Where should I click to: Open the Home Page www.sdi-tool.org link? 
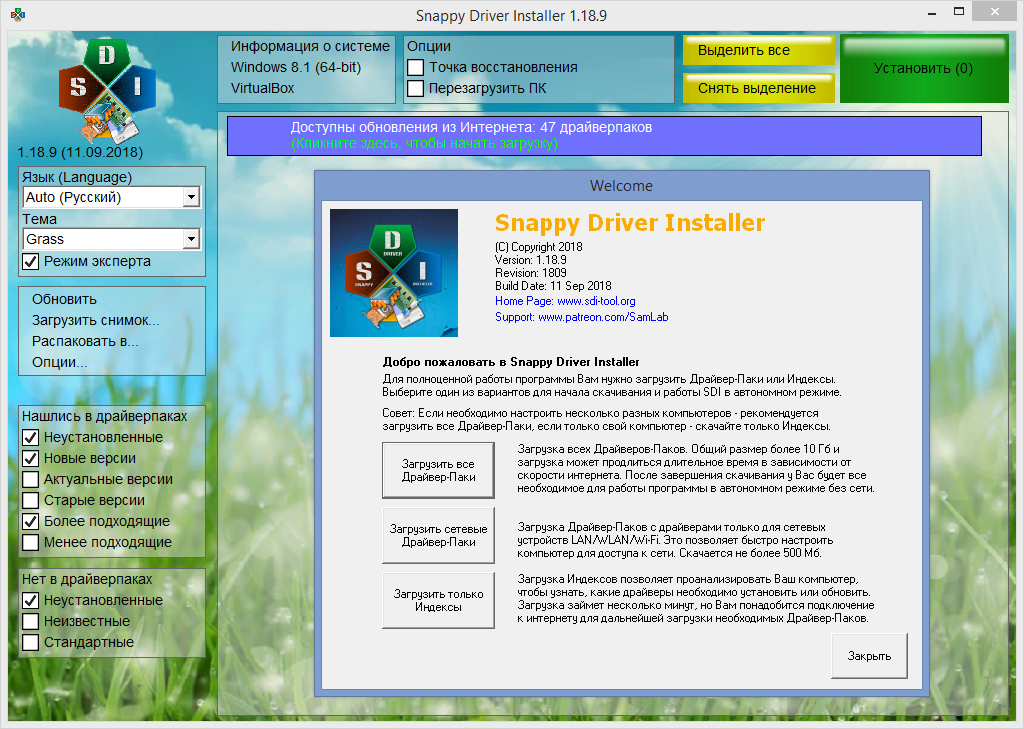(565, 301)
